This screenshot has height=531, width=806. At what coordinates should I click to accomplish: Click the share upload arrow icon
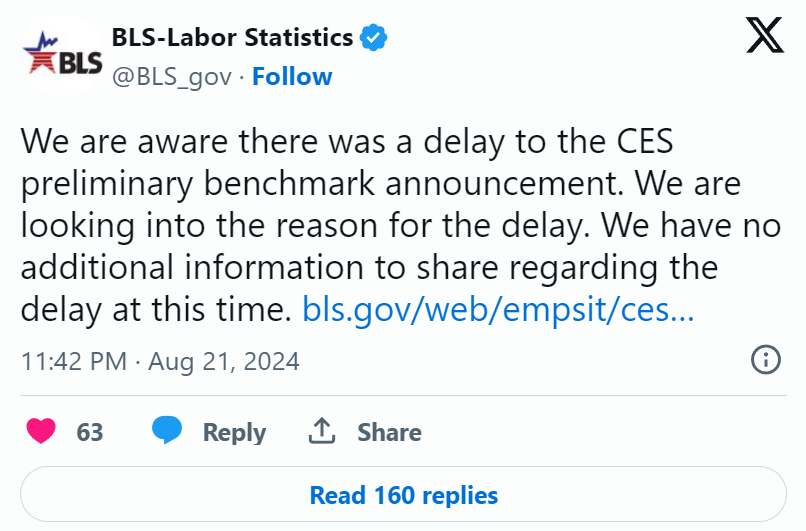coord(322,431)
